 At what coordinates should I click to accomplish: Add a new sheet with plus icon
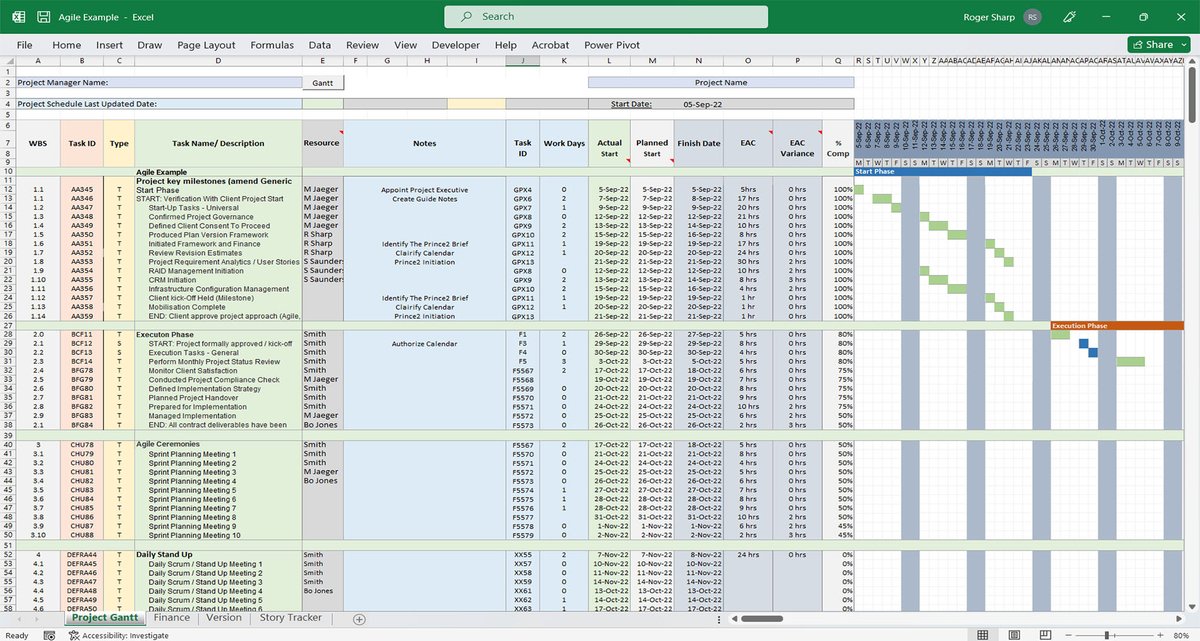coord(359,619)
